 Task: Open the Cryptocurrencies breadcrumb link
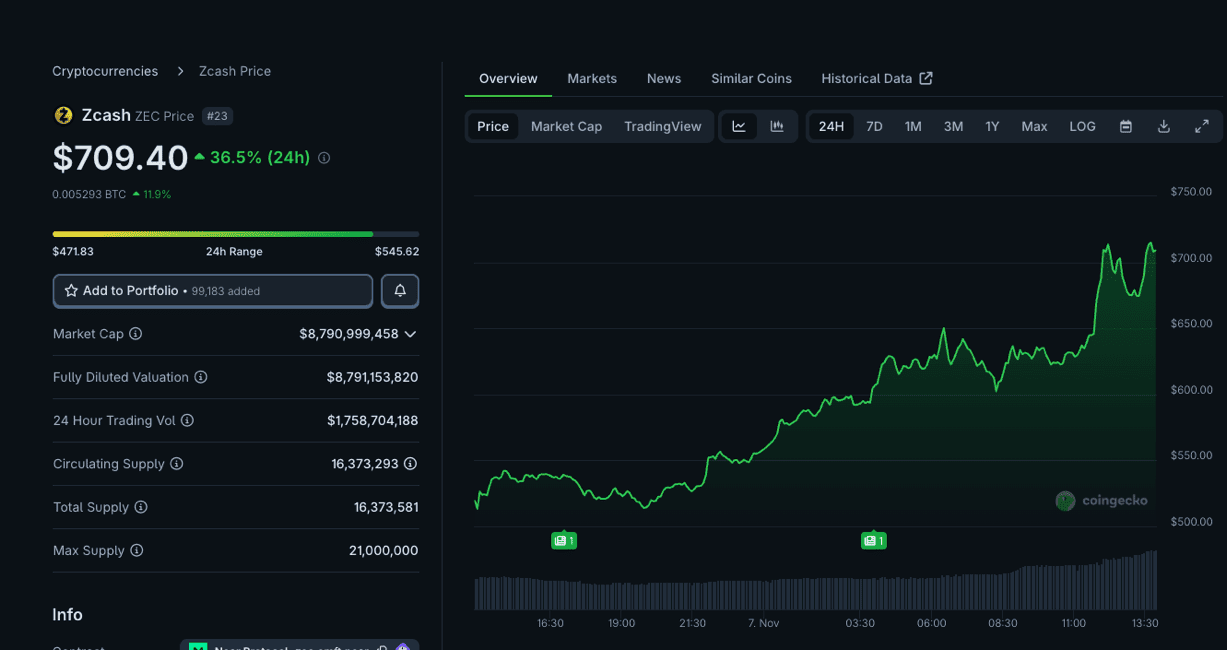click(x=105, y=71)
